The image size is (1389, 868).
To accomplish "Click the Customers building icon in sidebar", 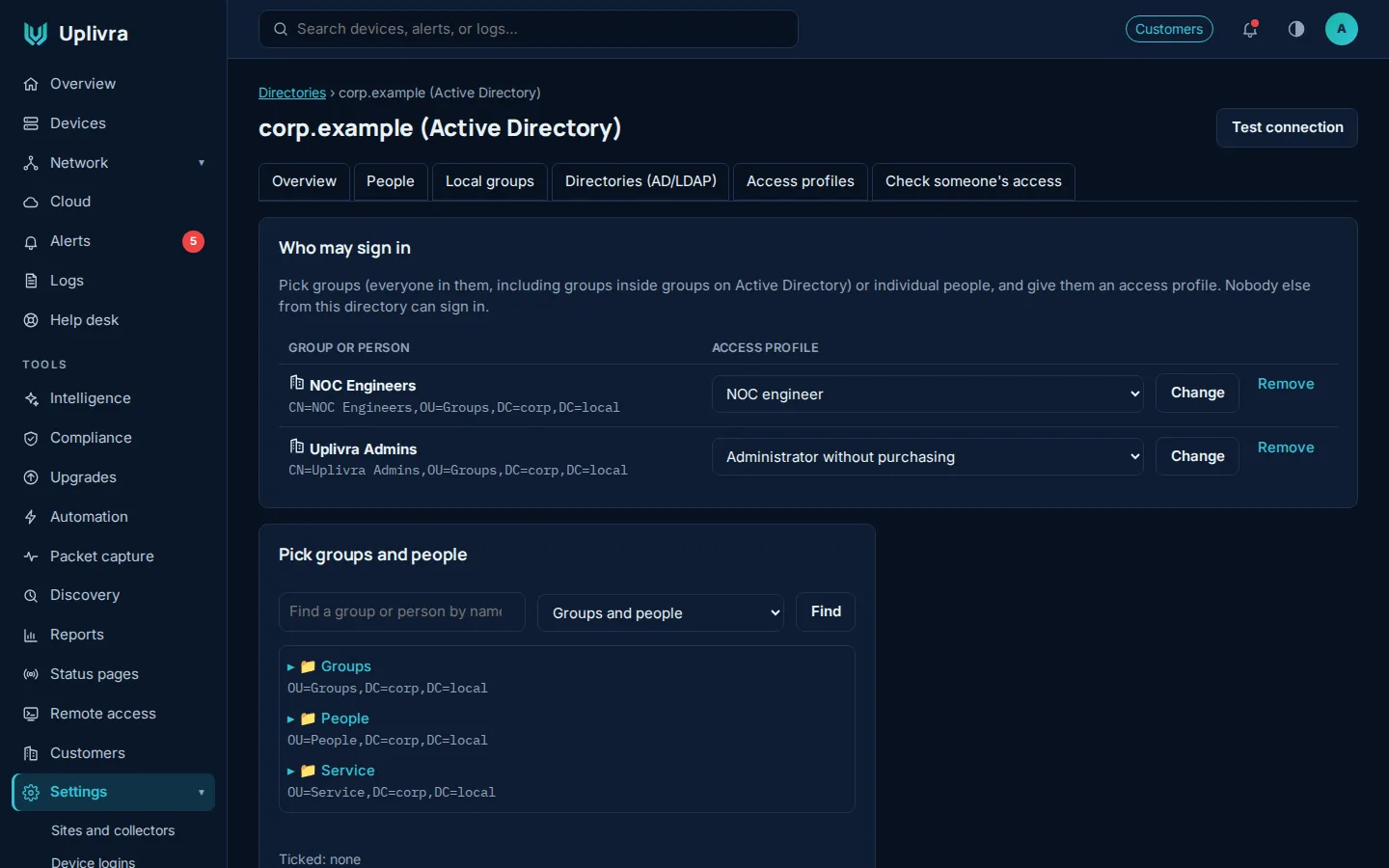I will point(31,753).
